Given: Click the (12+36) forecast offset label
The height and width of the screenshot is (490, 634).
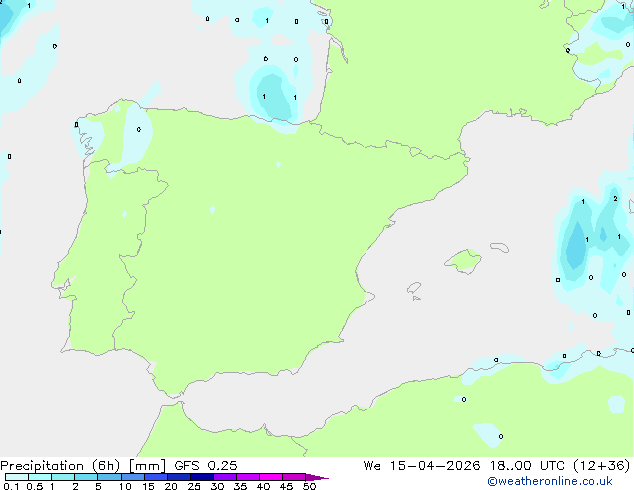Looking at the screenshot, I should click(x=602, y=466).
